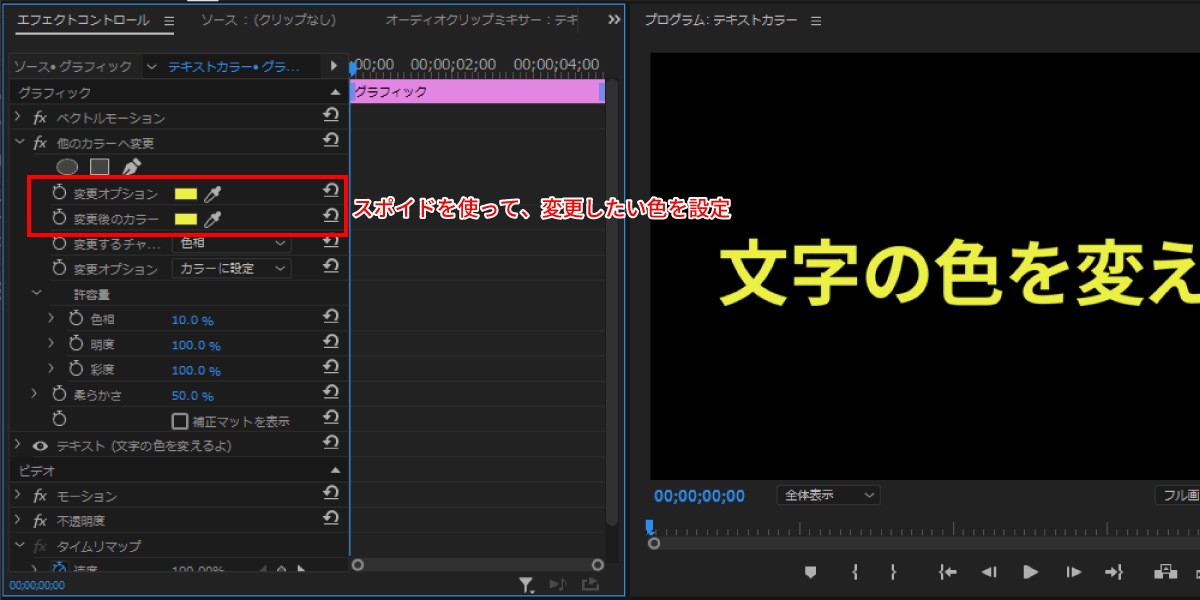Toggle fx for 他のカラーへ変更 effect
Image resolution: width=1200 pixels, height=600 pixels.
click(x=40, y=143)
